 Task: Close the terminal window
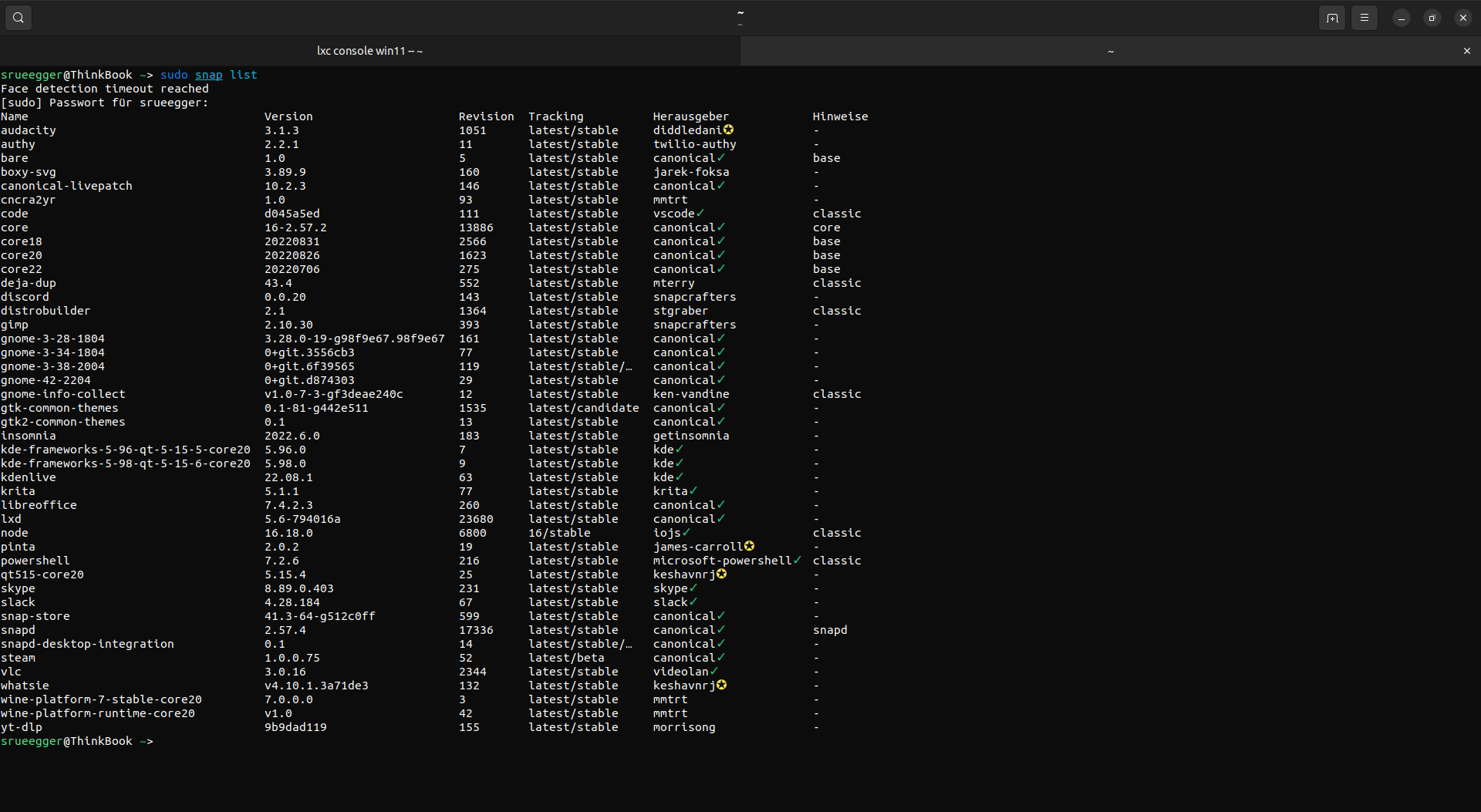click(1463, 18)
